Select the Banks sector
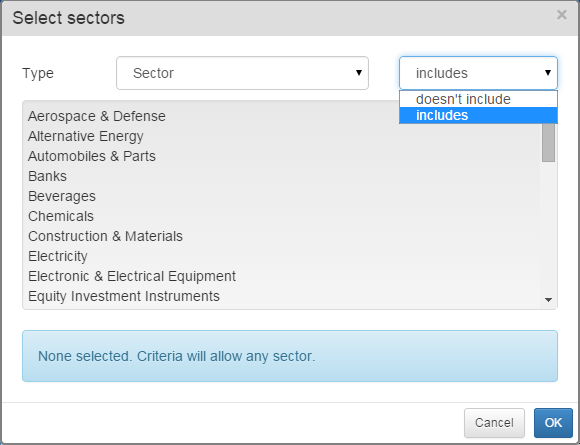The height and width of the screenshot is (445, 580). pyautogui.click(x=47, y=176)
